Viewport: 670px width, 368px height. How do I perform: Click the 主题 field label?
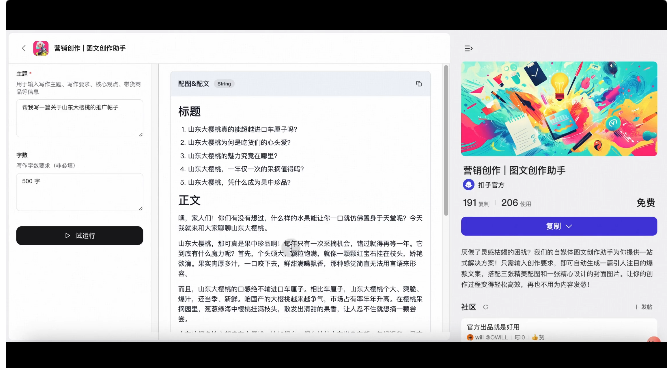click(22, 74)
